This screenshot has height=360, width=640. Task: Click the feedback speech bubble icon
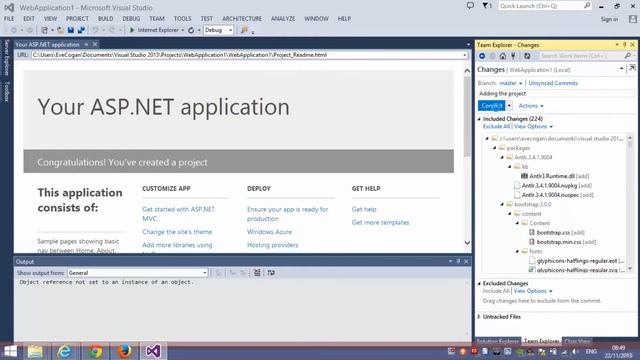tap(470, 6)
